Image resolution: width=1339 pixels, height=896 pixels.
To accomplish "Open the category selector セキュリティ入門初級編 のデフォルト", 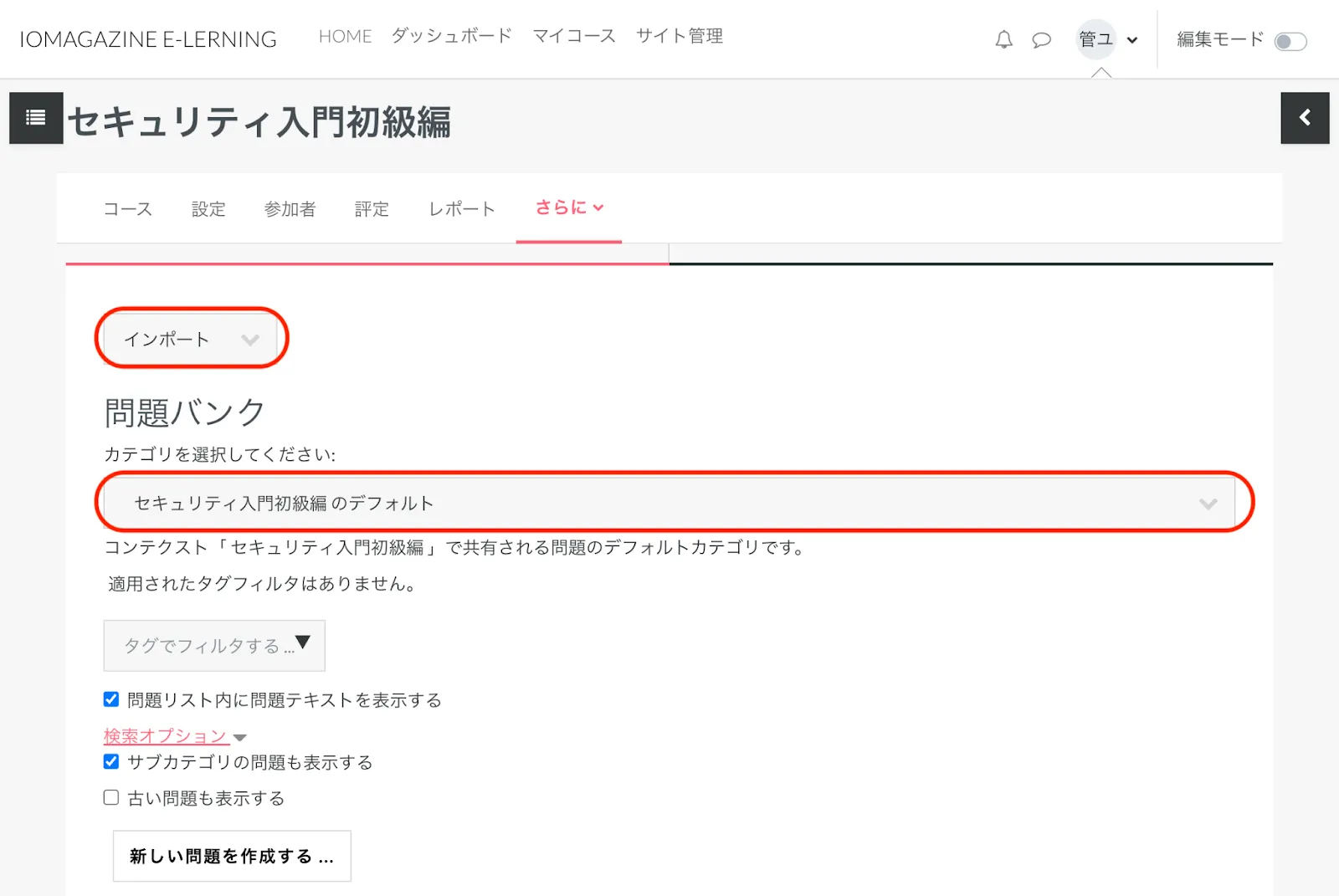I will pos(674,503).
